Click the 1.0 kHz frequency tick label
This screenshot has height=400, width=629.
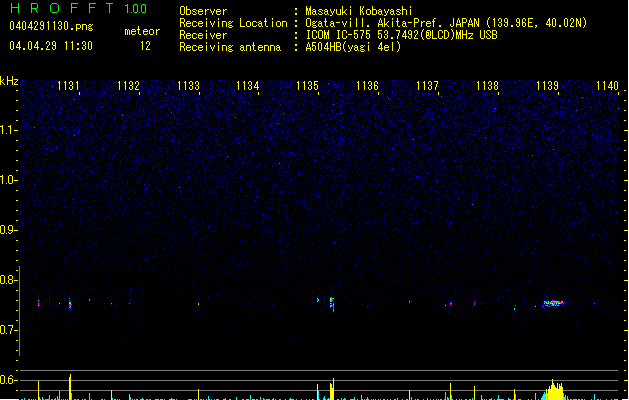9,180
